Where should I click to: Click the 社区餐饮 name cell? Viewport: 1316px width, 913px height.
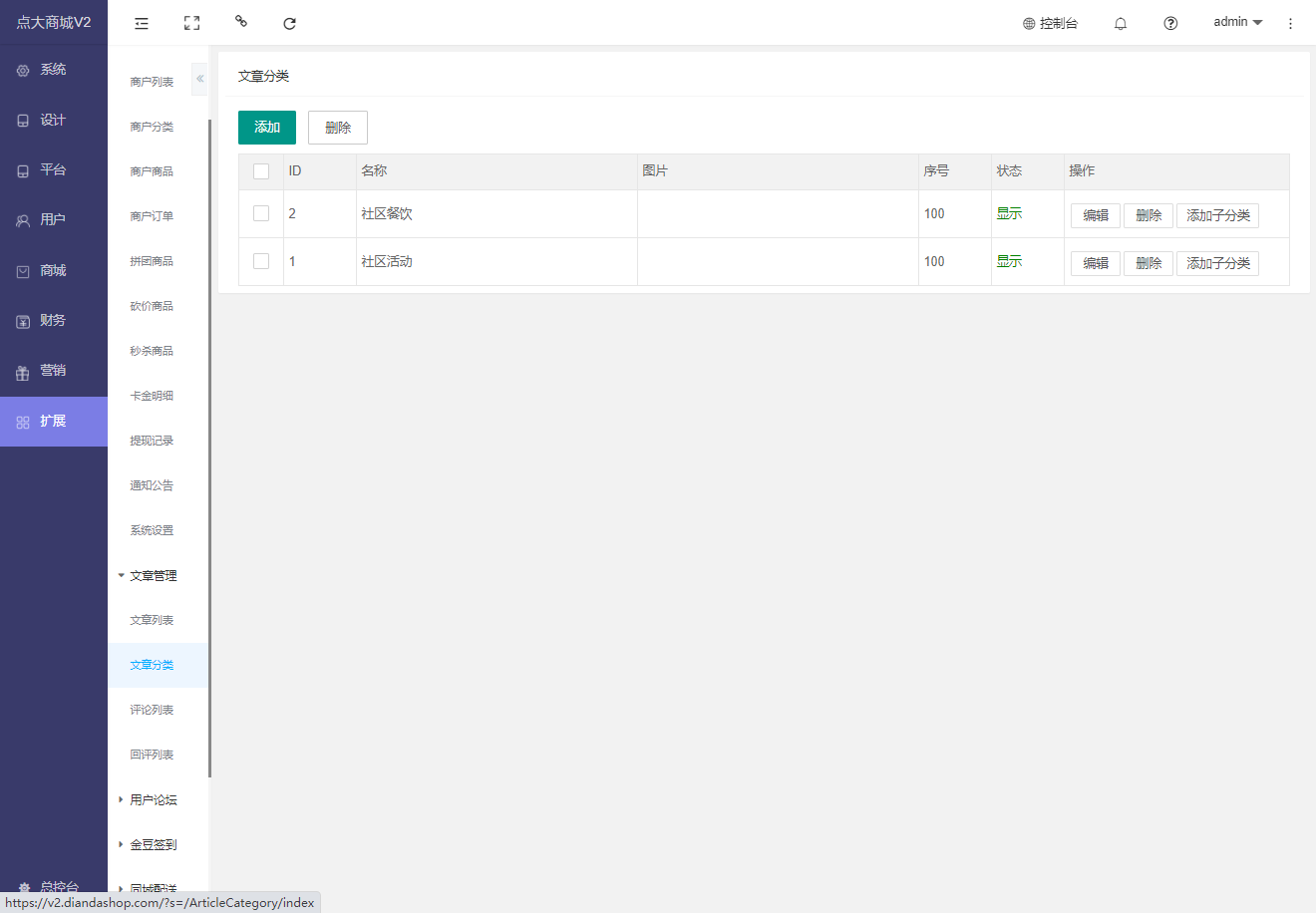496,213
